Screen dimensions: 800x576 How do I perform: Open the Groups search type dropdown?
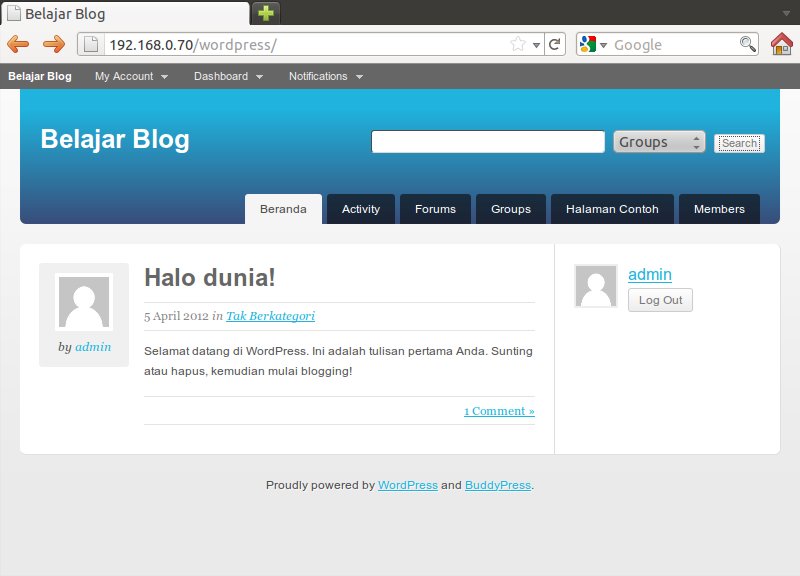point(659,142)
